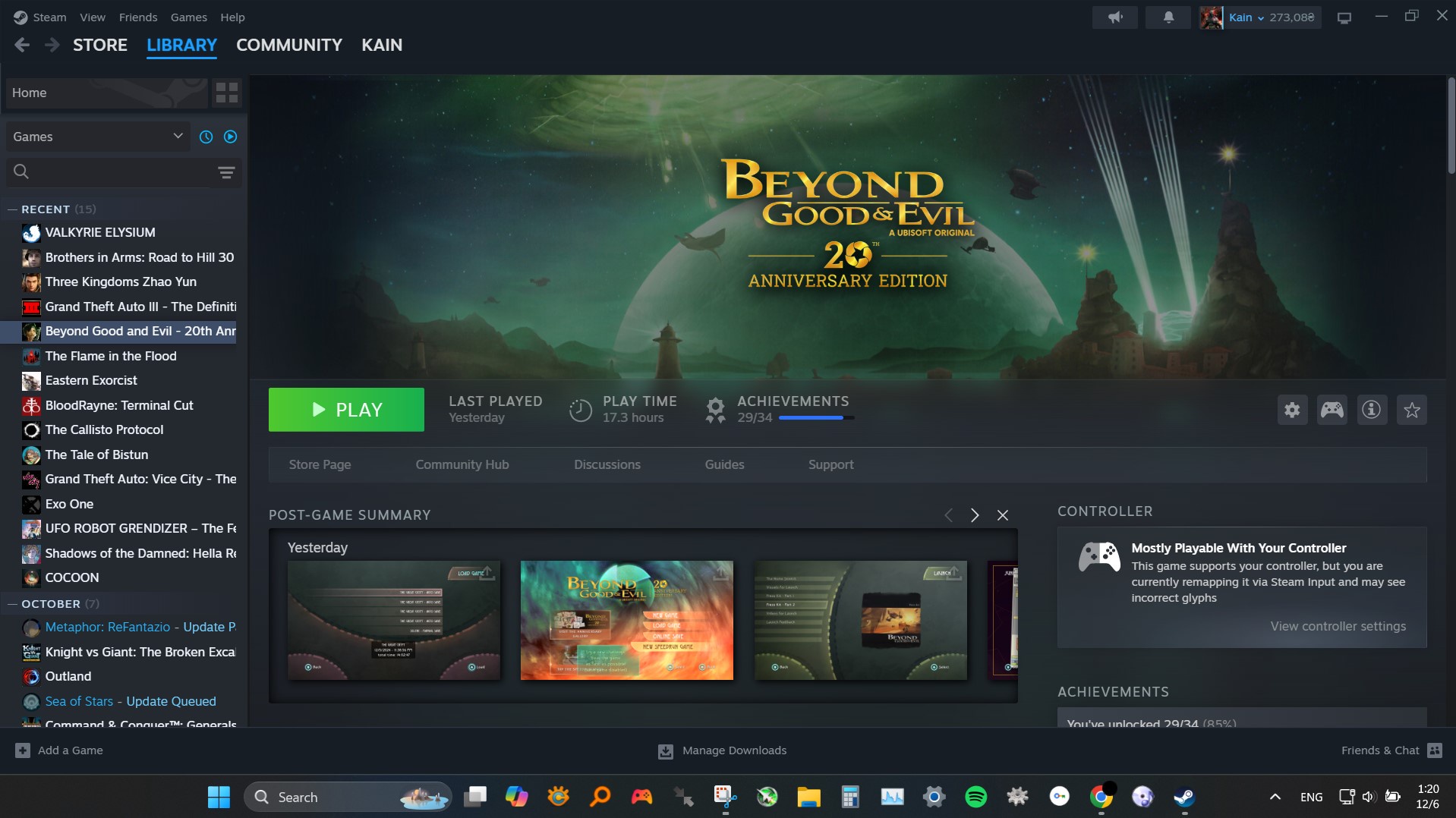Image resolution: width=1456 pixels, height=818 pixels.
Task: Open Friends & Chat grid icon
Action: (1435, 750)
